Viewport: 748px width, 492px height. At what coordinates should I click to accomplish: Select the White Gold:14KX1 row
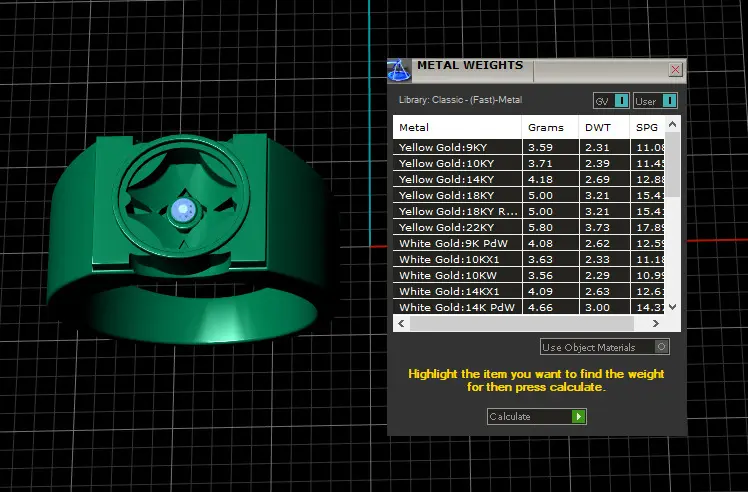pos(529,291)
